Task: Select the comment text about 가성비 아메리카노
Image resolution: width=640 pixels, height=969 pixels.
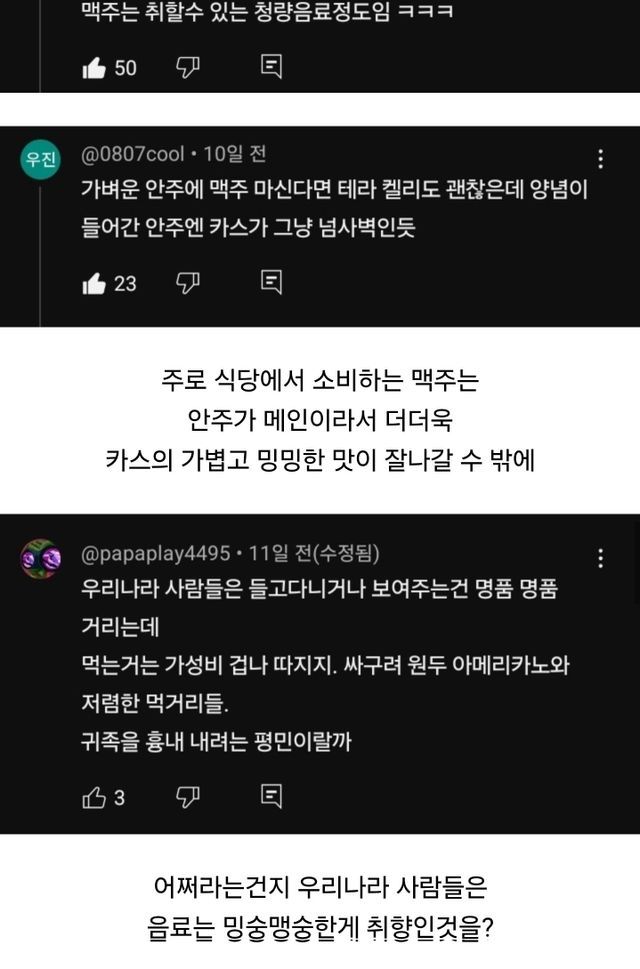Action: 325,664
